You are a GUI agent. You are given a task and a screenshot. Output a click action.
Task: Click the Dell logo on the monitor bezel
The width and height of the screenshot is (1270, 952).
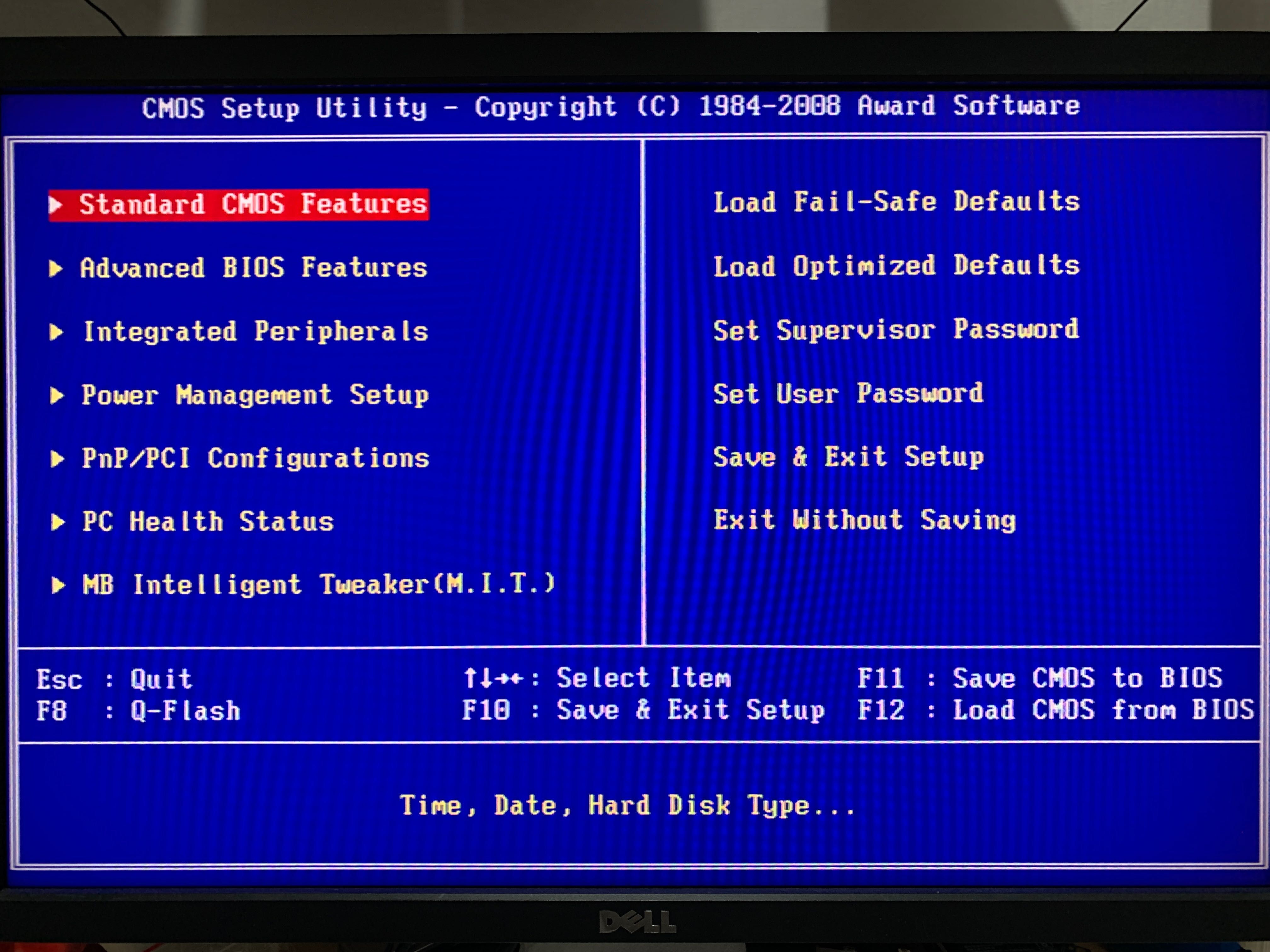(x=637, y=922)
